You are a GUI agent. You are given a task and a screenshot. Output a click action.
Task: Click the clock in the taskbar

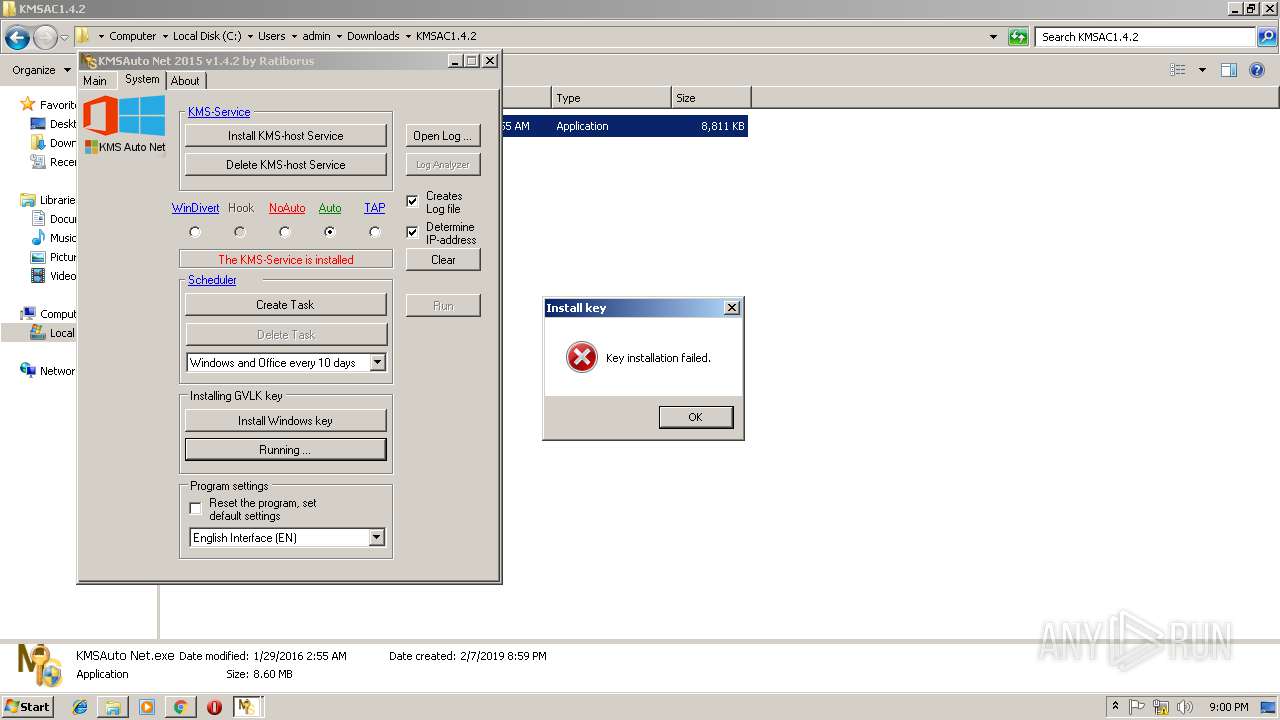coord(1229,707)
